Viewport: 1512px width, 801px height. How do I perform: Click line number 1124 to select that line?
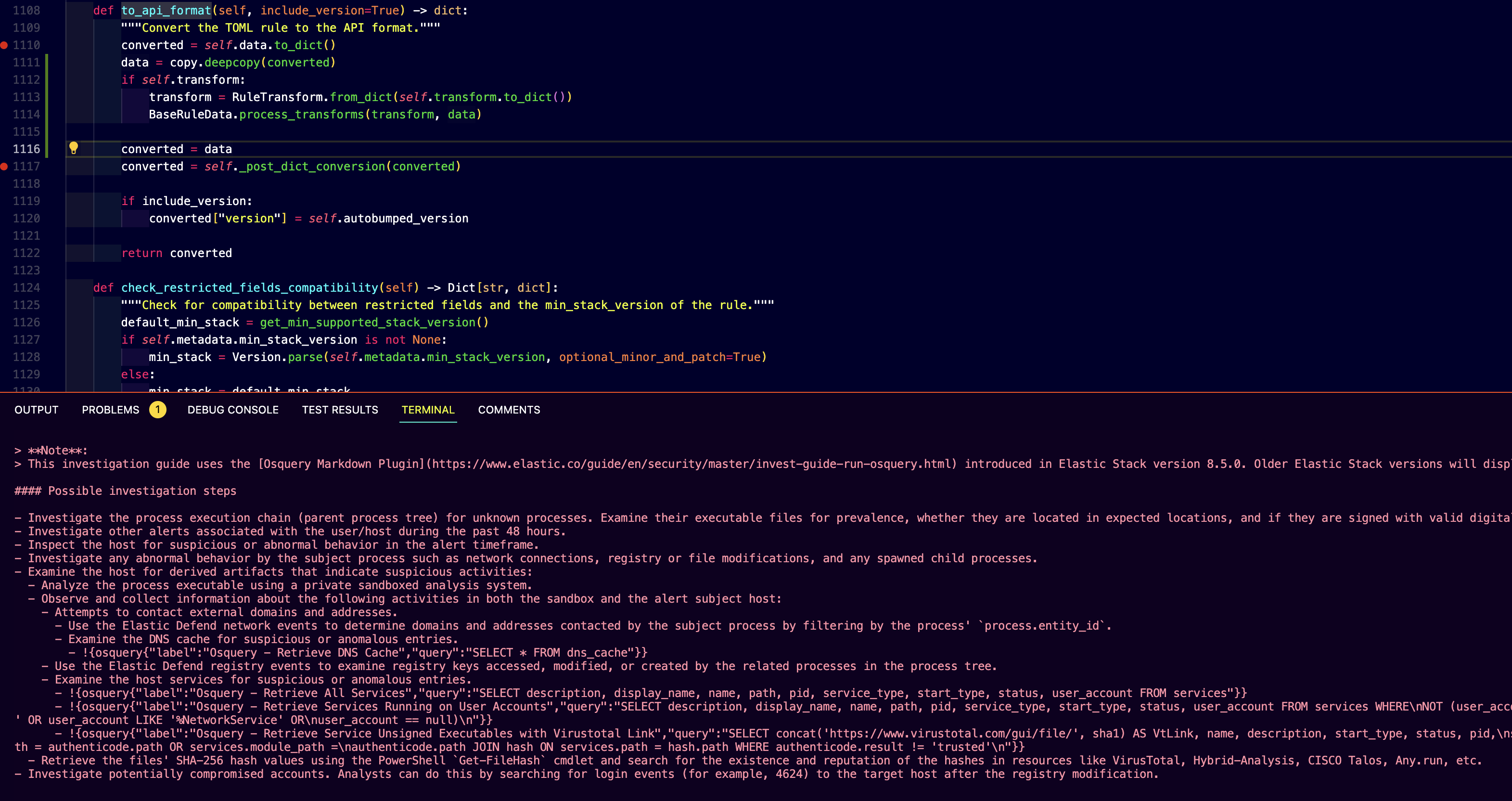[x=26, y=288]
